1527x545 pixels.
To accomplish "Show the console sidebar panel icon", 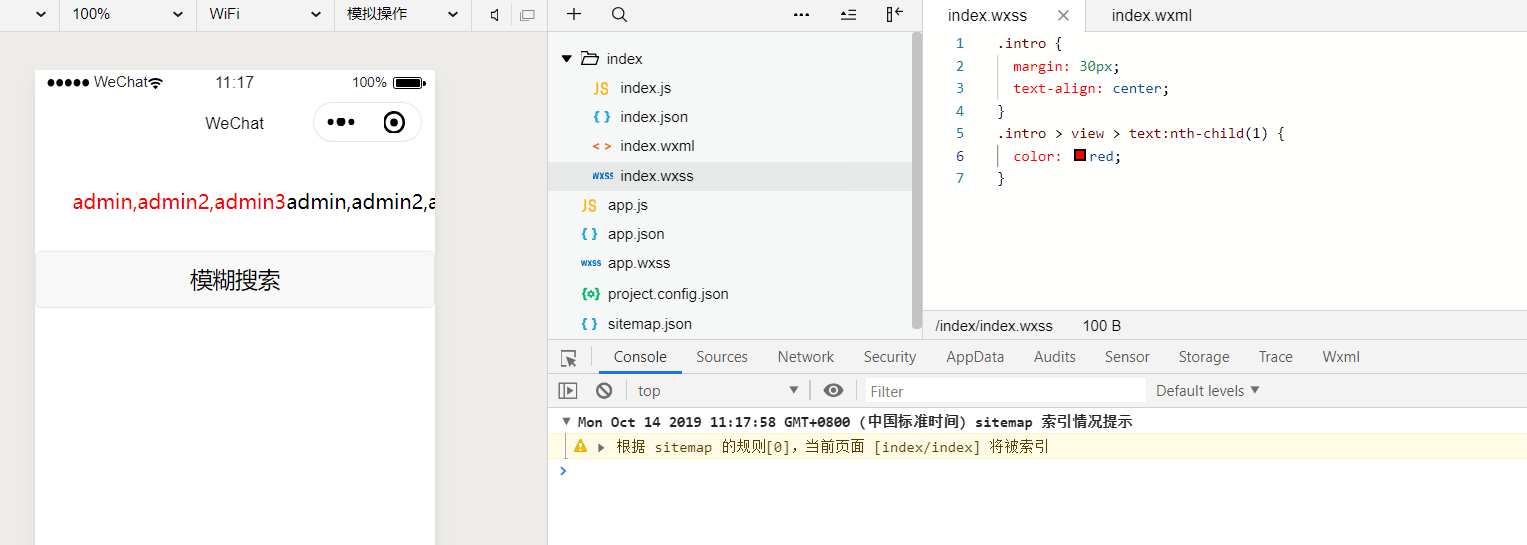I will point(568,391).
